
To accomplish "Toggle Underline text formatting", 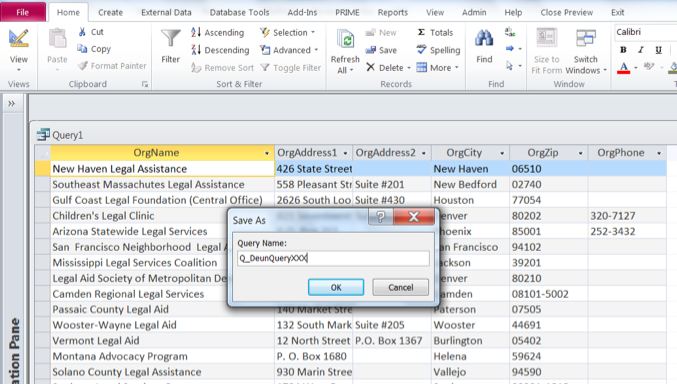I will point(658,50).
